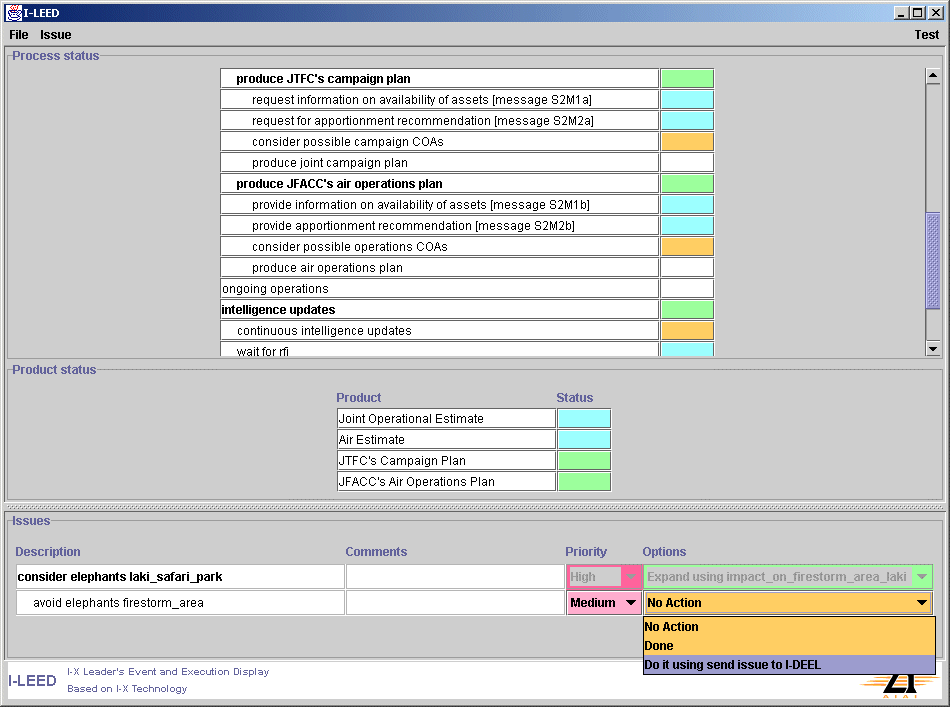Click 'Joint Operational Estimate' product entry
This screenshot has height=707, width=950.
pyautogui.click(x=446, y=419)
